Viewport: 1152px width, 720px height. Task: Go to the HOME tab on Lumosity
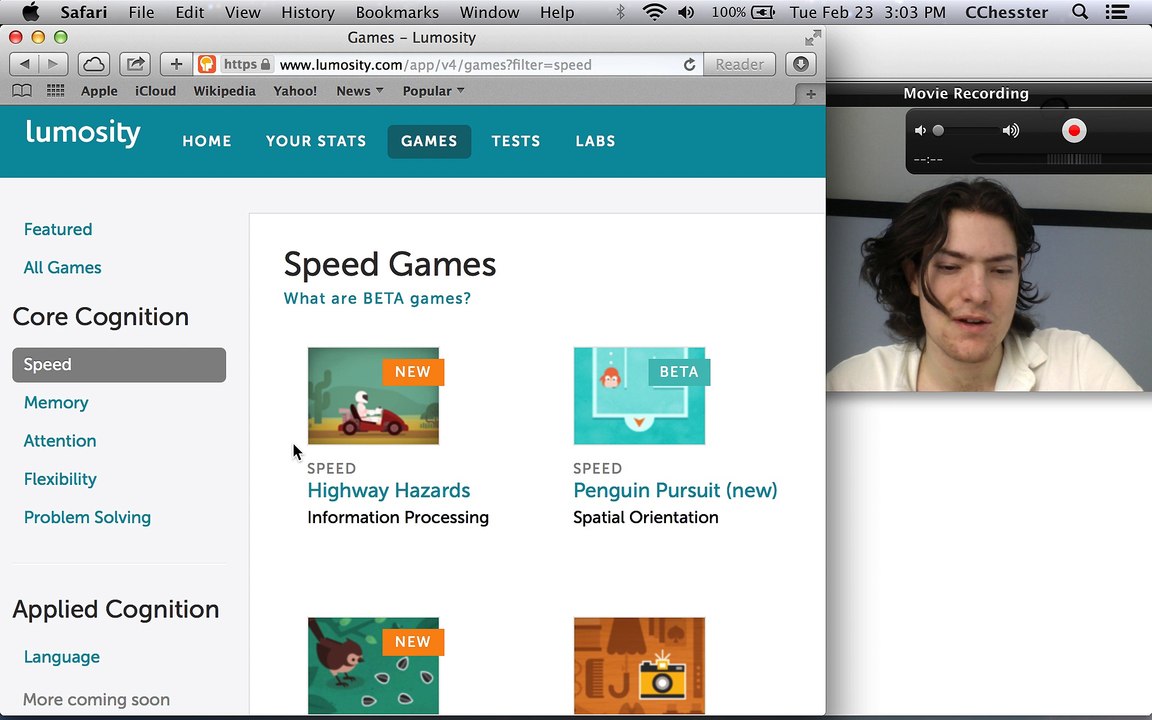coord(206,141)
